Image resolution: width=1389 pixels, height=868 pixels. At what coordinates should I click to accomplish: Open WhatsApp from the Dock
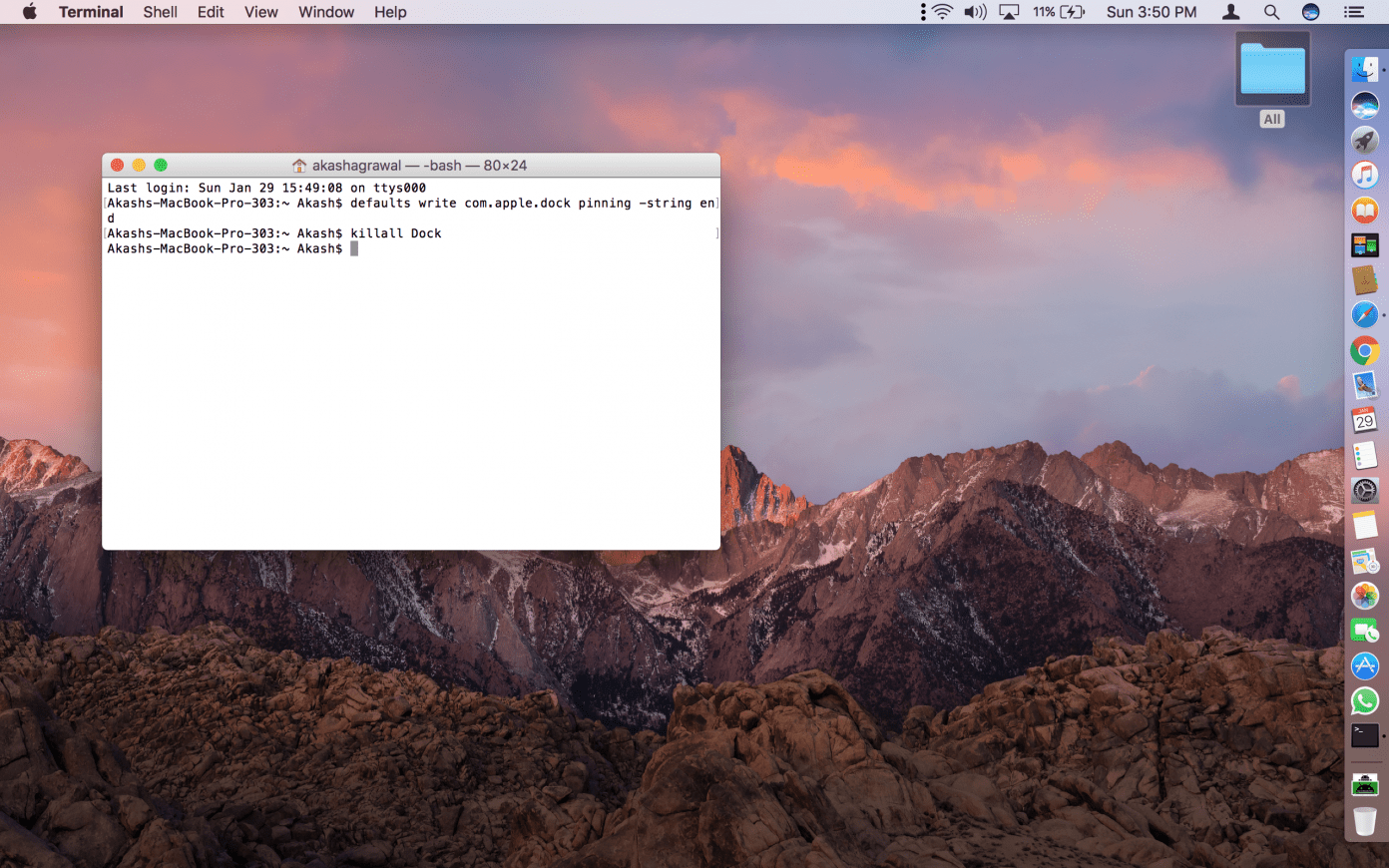(1365, 700)
